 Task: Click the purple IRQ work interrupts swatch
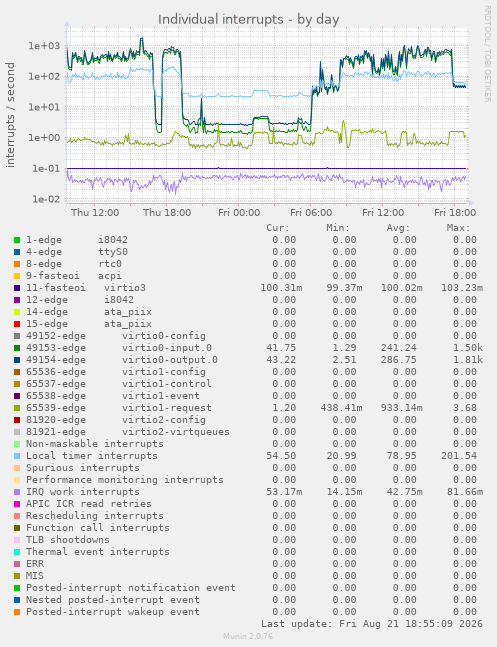pyautogui.click(x=17, y=492)
